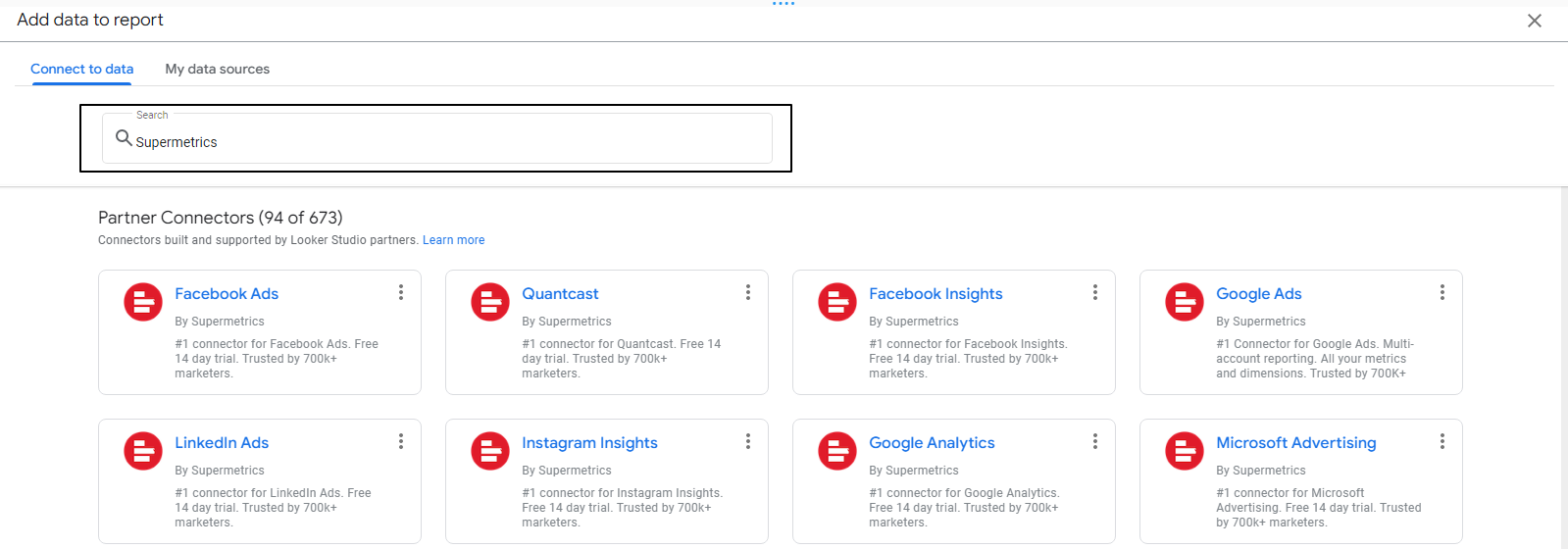Image resolution: width=1568 pixels, height=549 pixels.
Task: Open more options for Facebook Insights connector
Action: (x=1095, y=292)
